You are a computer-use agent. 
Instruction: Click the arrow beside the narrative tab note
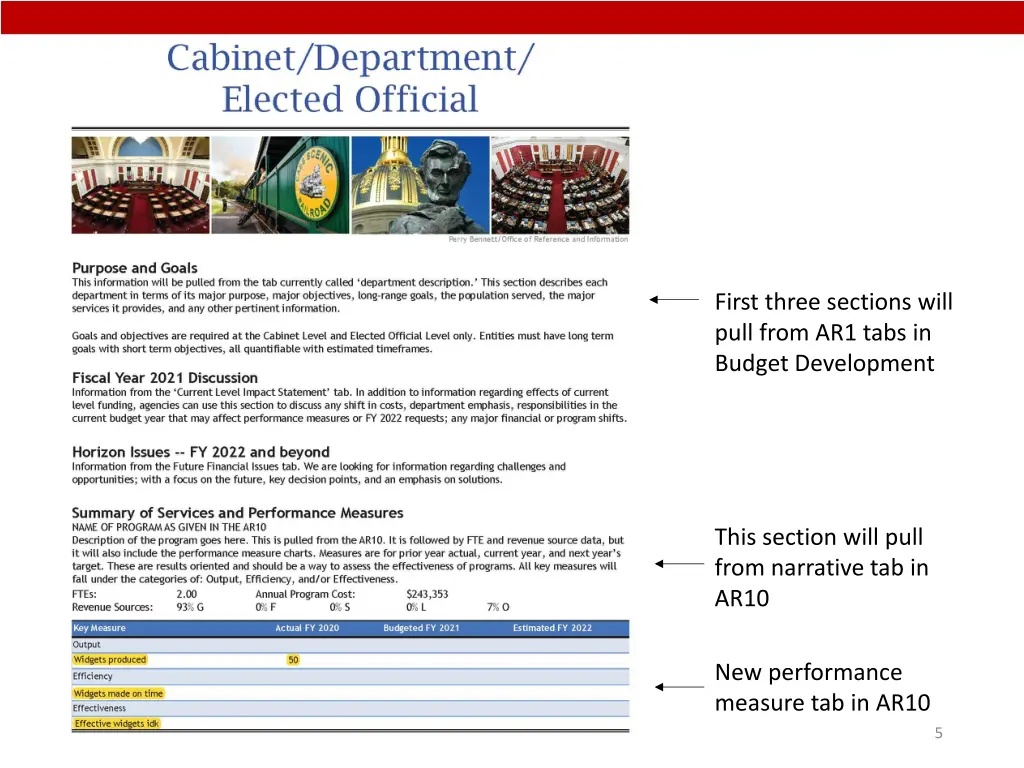[679, 564]
